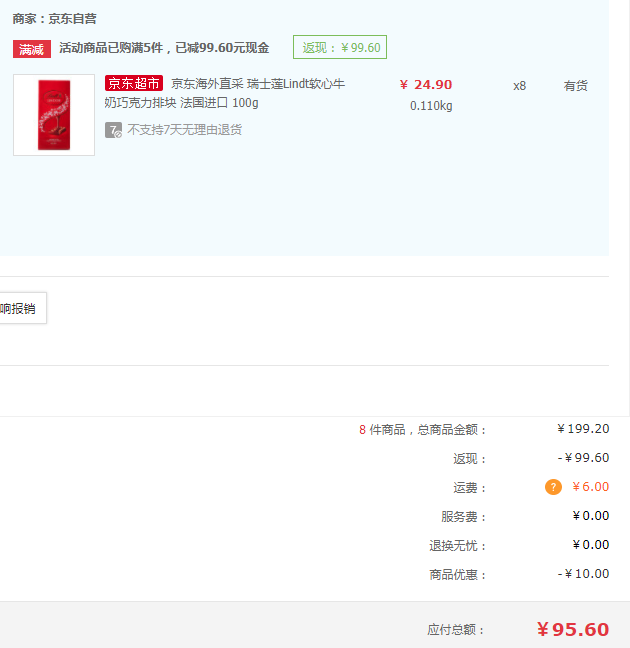Click the 商品优惠 label
The height and width of the screenshot is (648, 630).
coord(458,575)
